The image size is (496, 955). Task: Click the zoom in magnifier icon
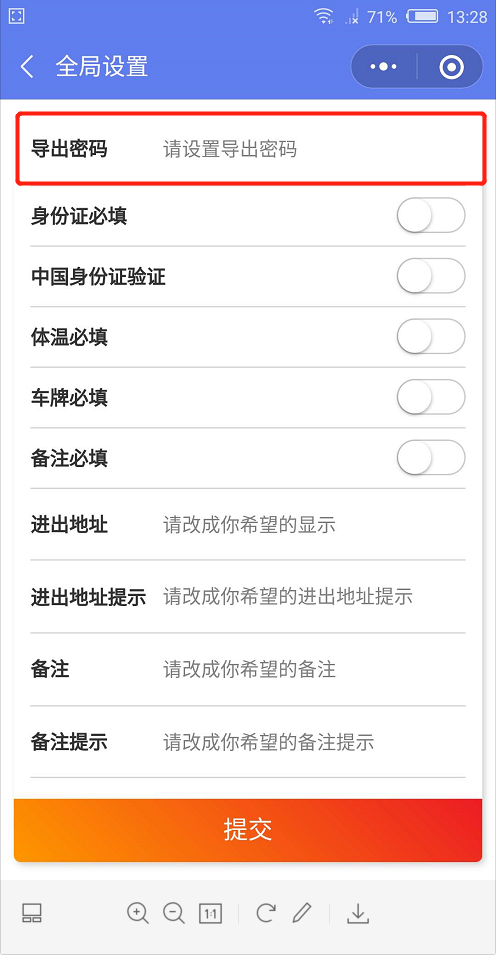tap(138, 913)
